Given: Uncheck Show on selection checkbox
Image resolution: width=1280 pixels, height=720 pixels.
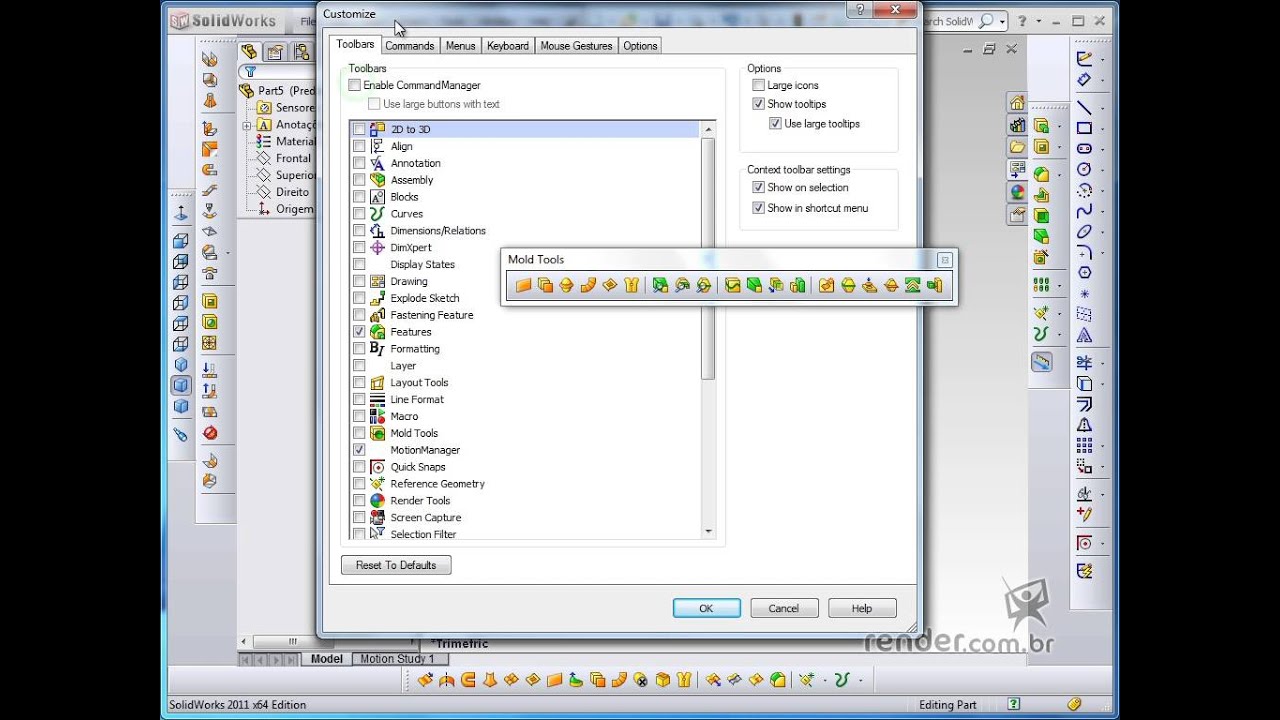Looking at the screenshot, I should click(758, 188).
